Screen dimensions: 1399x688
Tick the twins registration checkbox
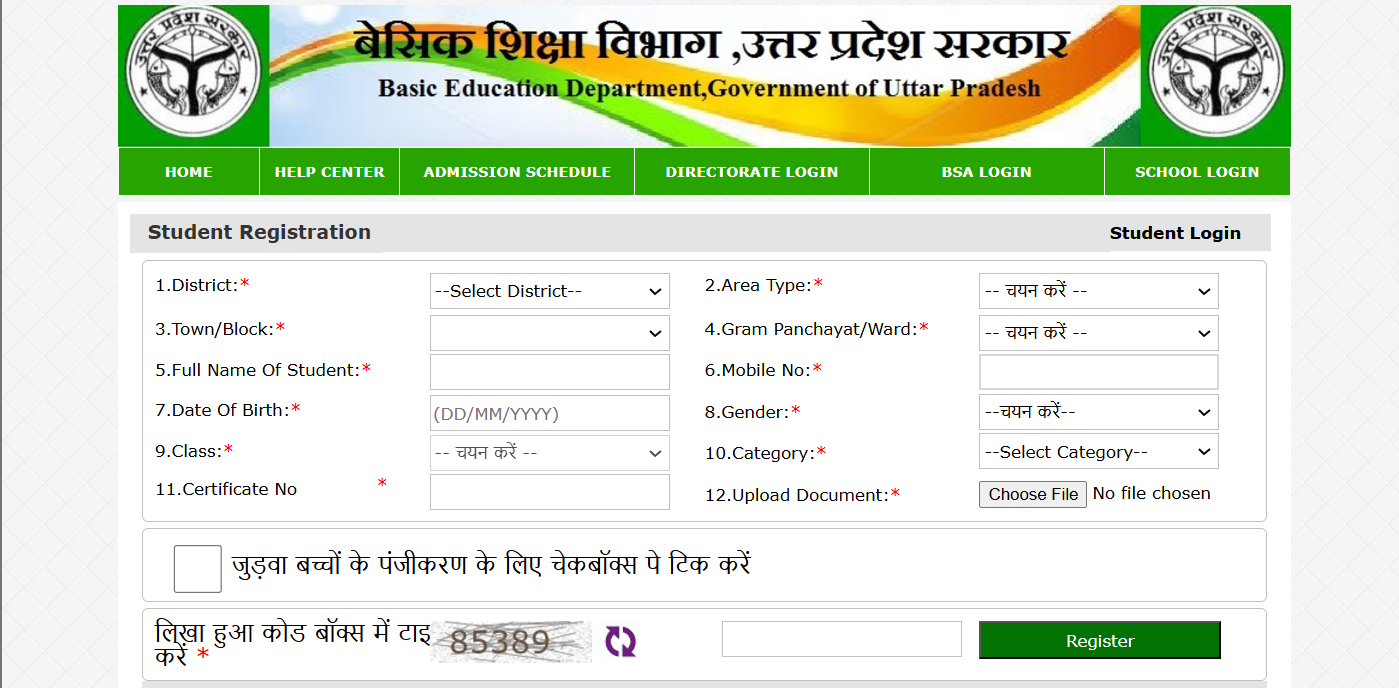coord(197,567)
